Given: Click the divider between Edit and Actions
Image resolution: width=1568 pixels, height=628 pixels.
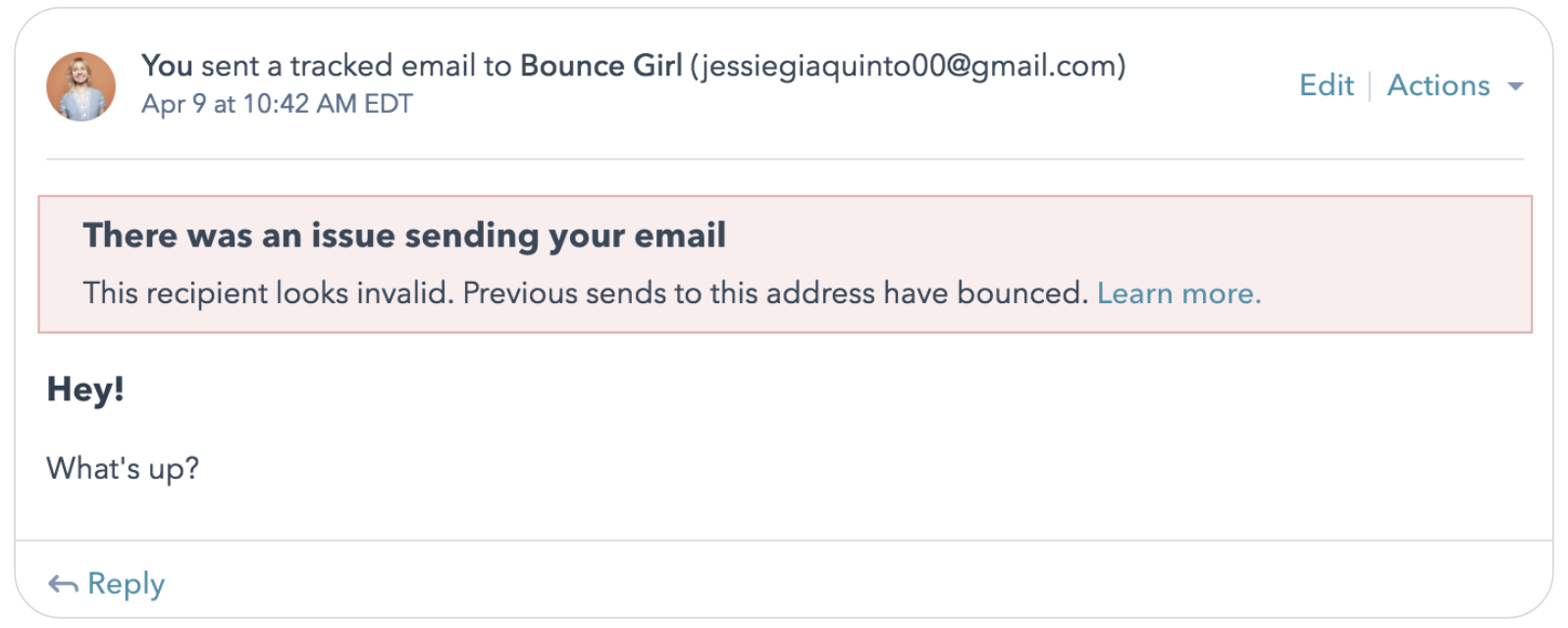Looking at the screenshot, I should point(1370,86).
